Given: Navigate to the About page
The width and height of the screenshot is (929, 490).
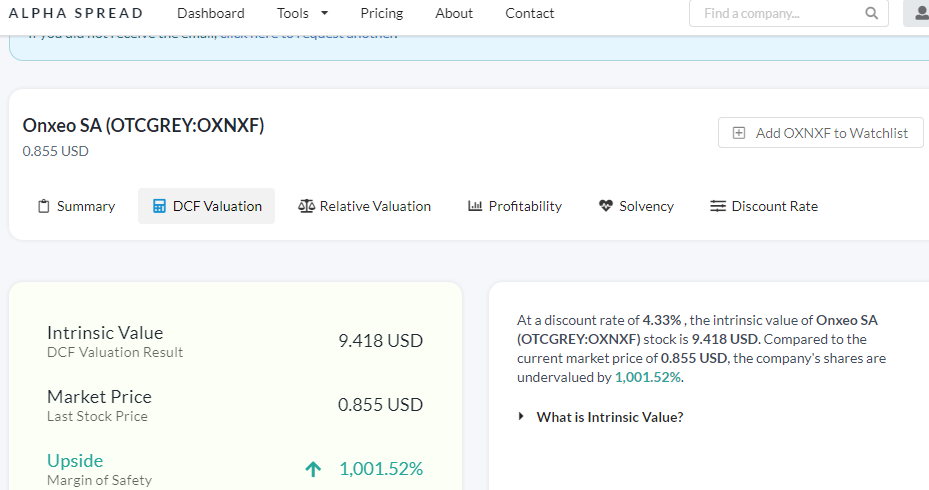Looking at the screenshot, I should pos(454,13).
